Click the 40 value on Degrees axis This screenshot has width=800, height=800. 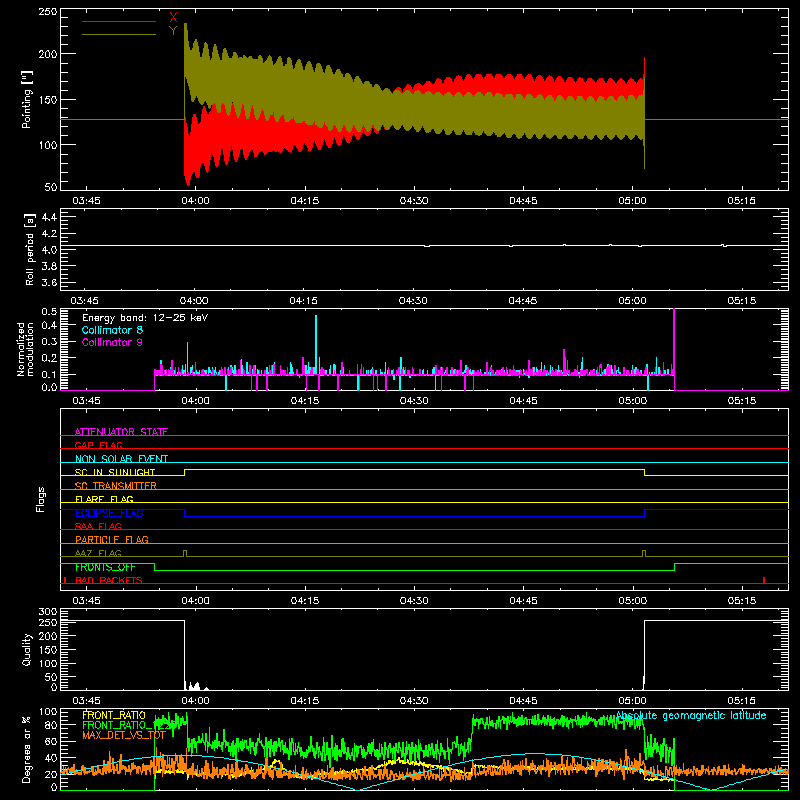point(52,758)
